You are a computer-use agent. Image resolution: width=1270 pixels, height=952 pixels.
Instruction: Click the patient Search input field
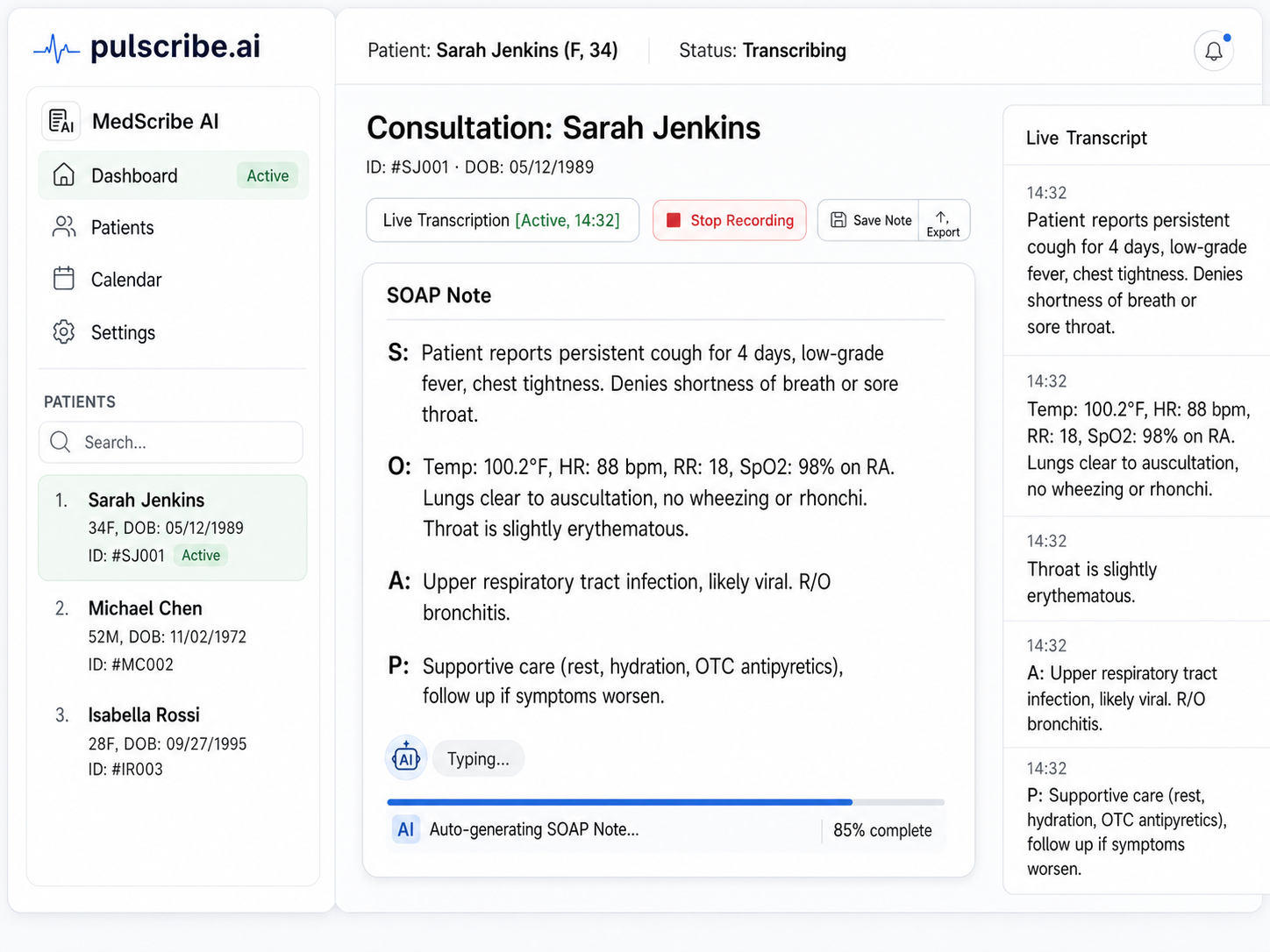point(171,442)
